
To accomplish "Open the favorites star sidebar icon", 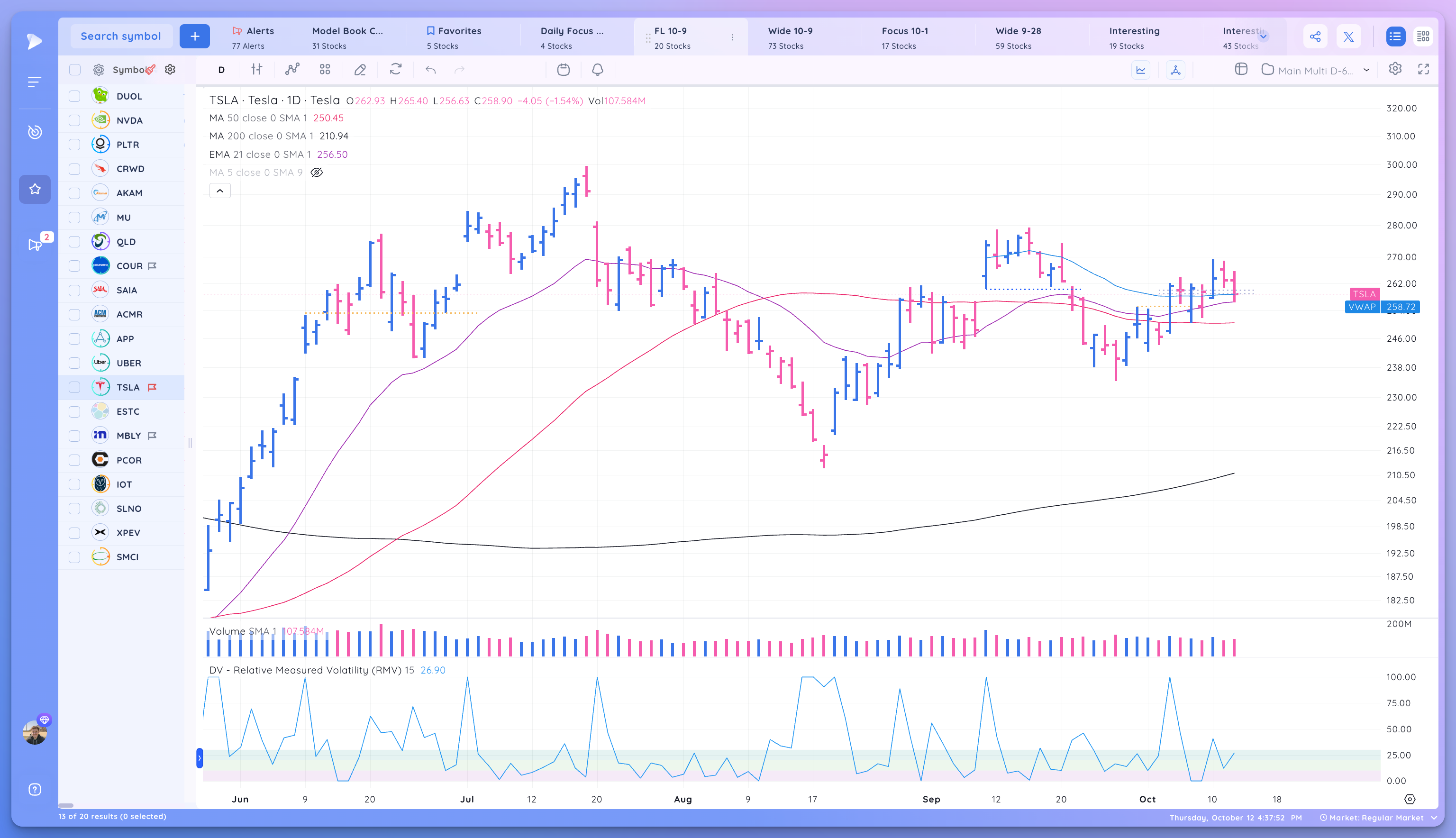I will [35, 190].
